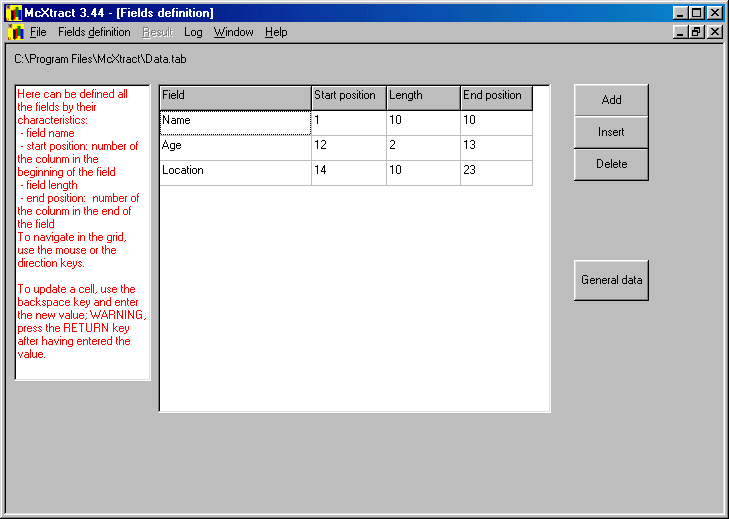Click the red help instructions text box

[83, 233]
